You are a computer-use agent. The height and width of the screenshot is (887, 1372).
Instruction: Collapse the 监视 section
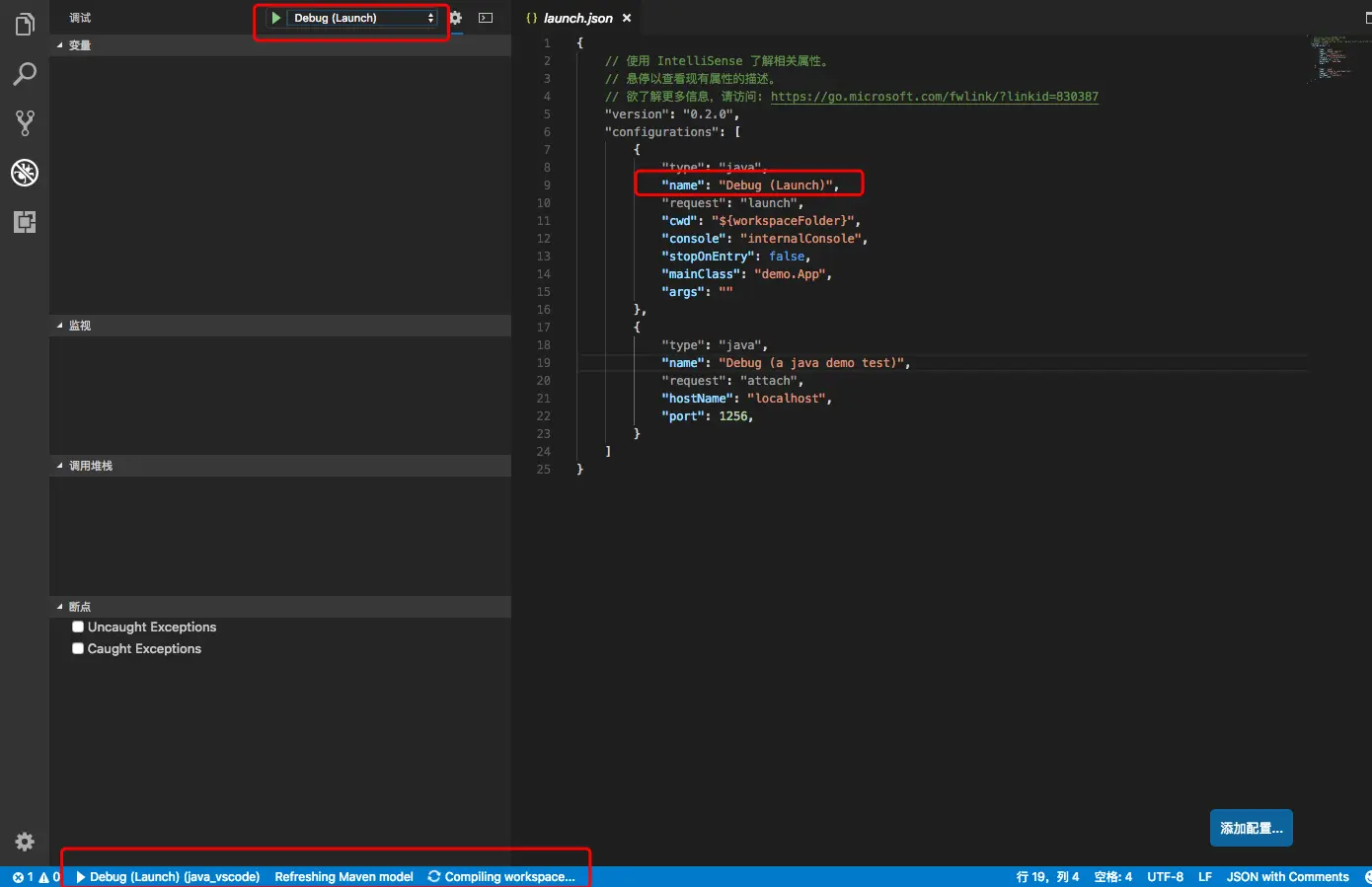[x=280, y=326]
